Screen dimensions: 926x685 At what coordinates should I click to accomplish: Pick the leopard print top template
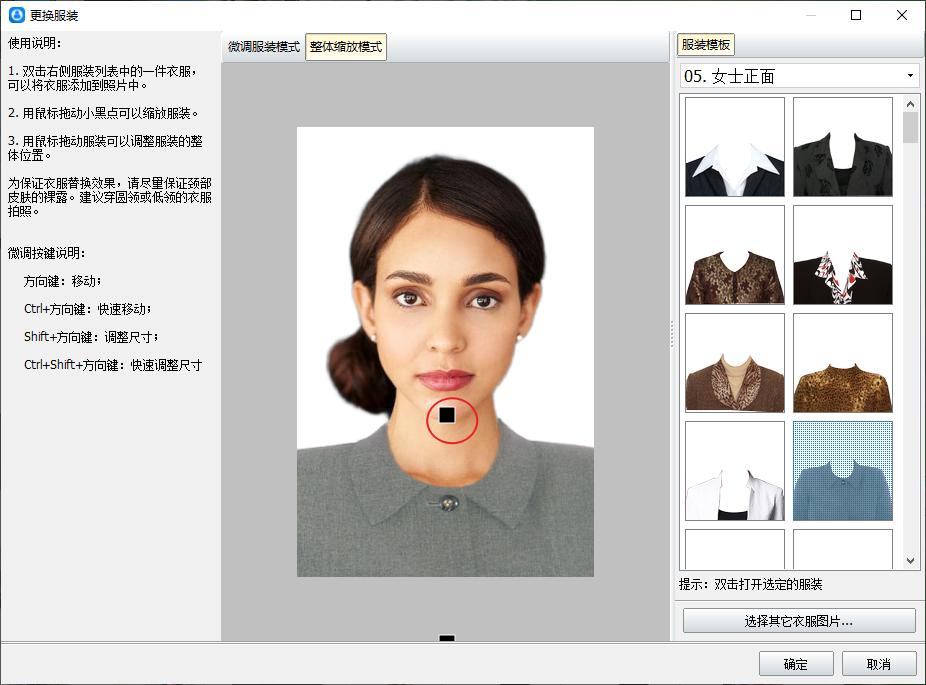[842, 363]
